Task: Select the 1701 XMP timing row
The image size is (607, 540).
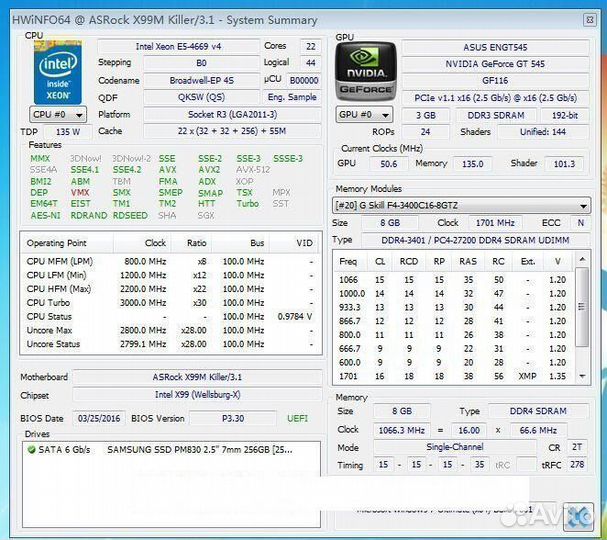Action: pyautogui.click(x=455, y=376)
